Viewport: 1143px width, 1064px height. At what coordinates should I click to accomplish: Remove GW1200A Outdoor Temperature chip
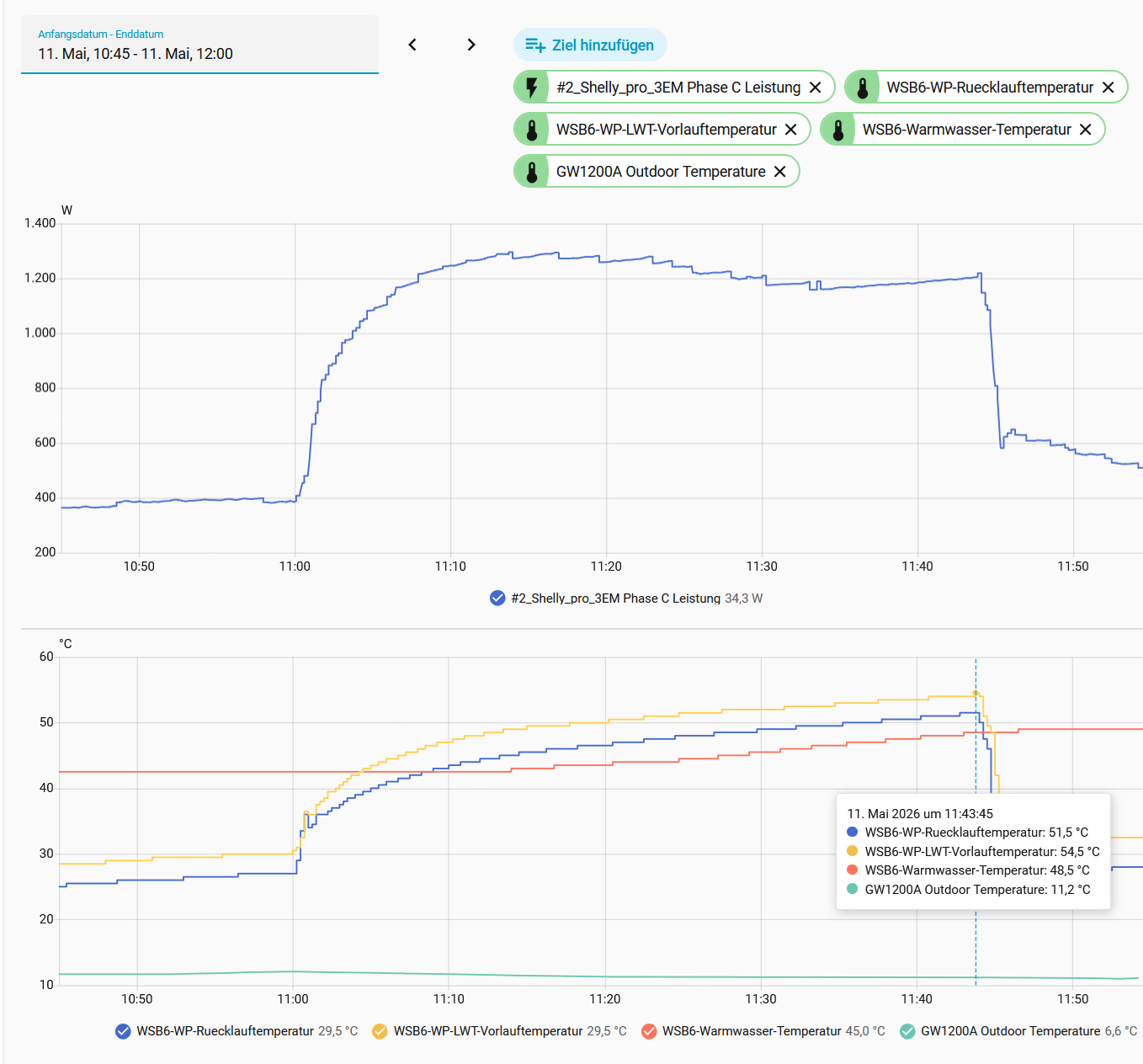click(x=780, y=172)
